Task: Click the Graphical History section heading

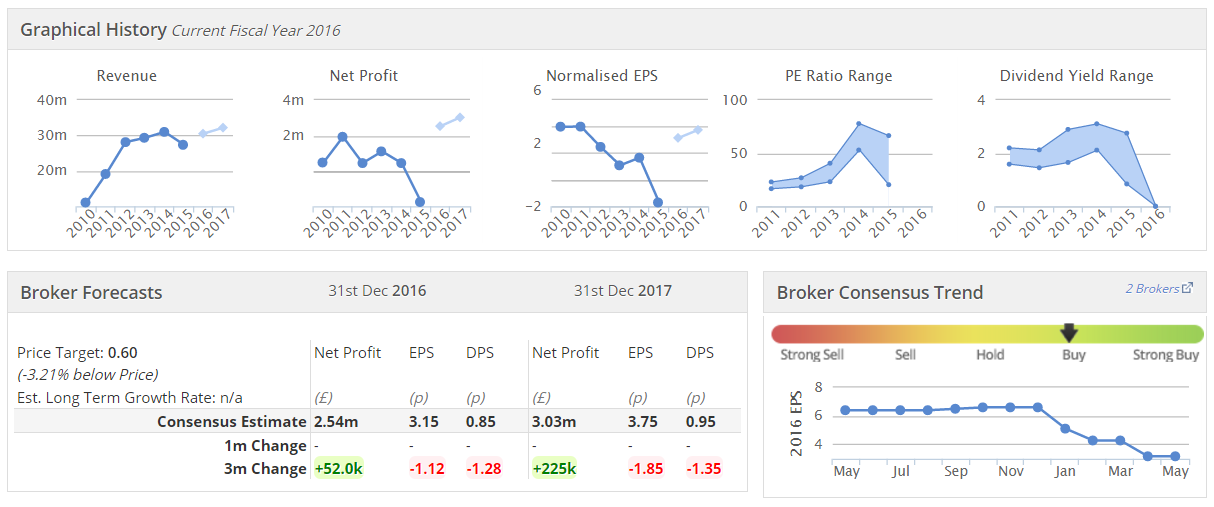Action: pyautogui.click(x=93, y=30)
